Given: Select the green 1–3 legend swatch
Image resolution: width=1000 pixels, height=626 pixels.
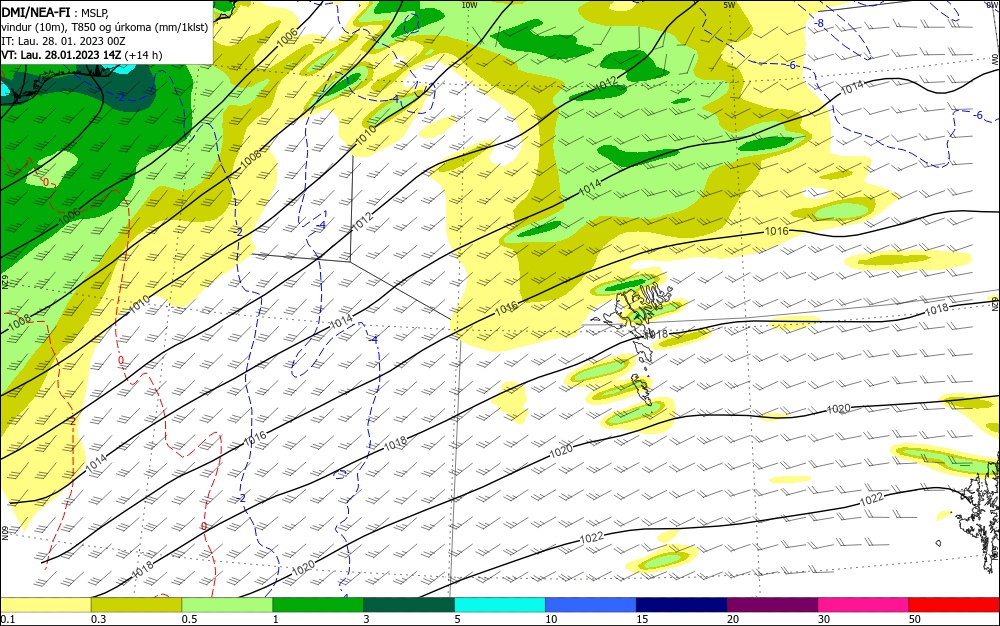Looking at the screenshot, I should pos(318,605).
